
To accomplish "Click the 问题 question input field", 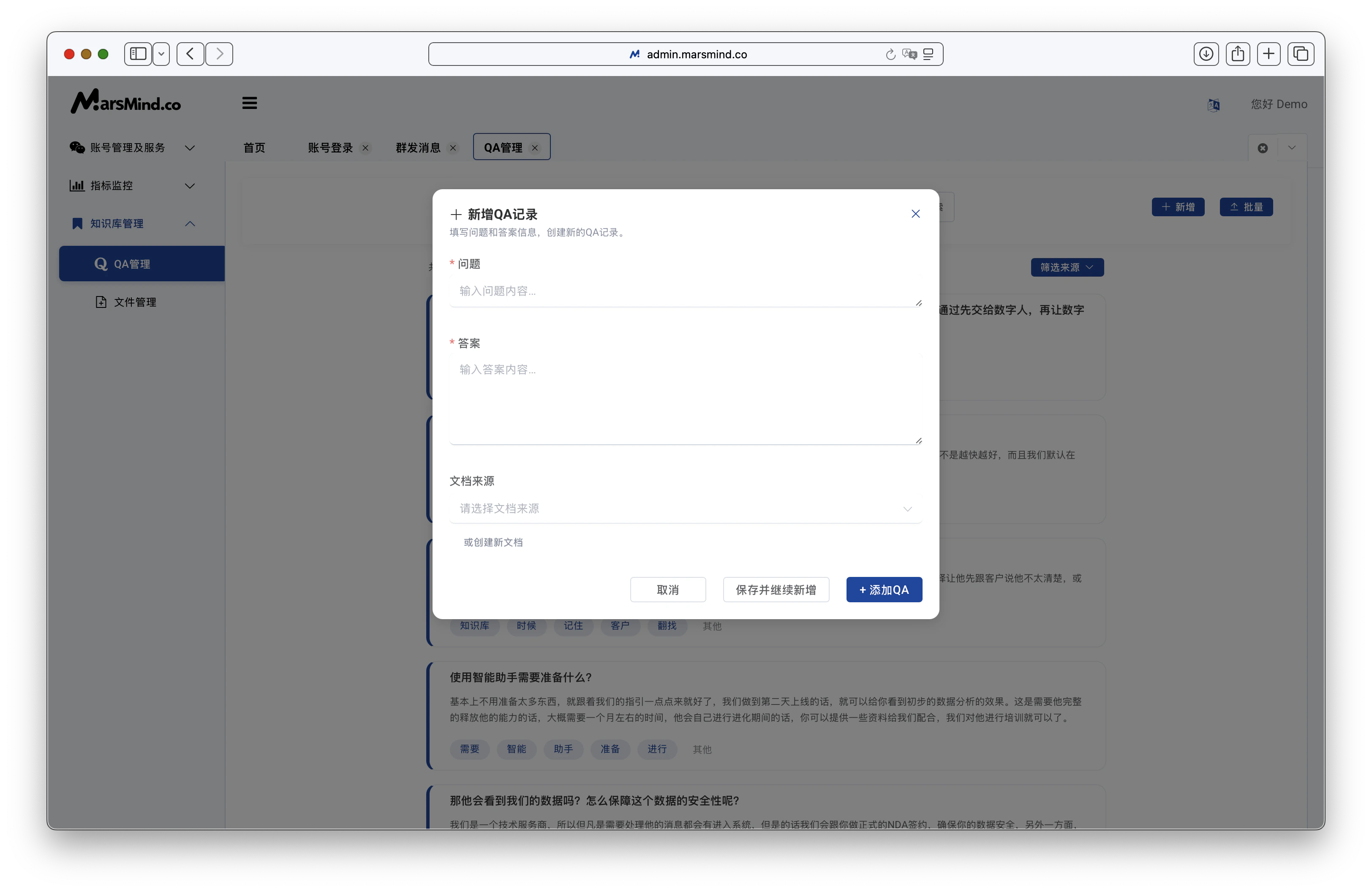I will tap(685, 291).
